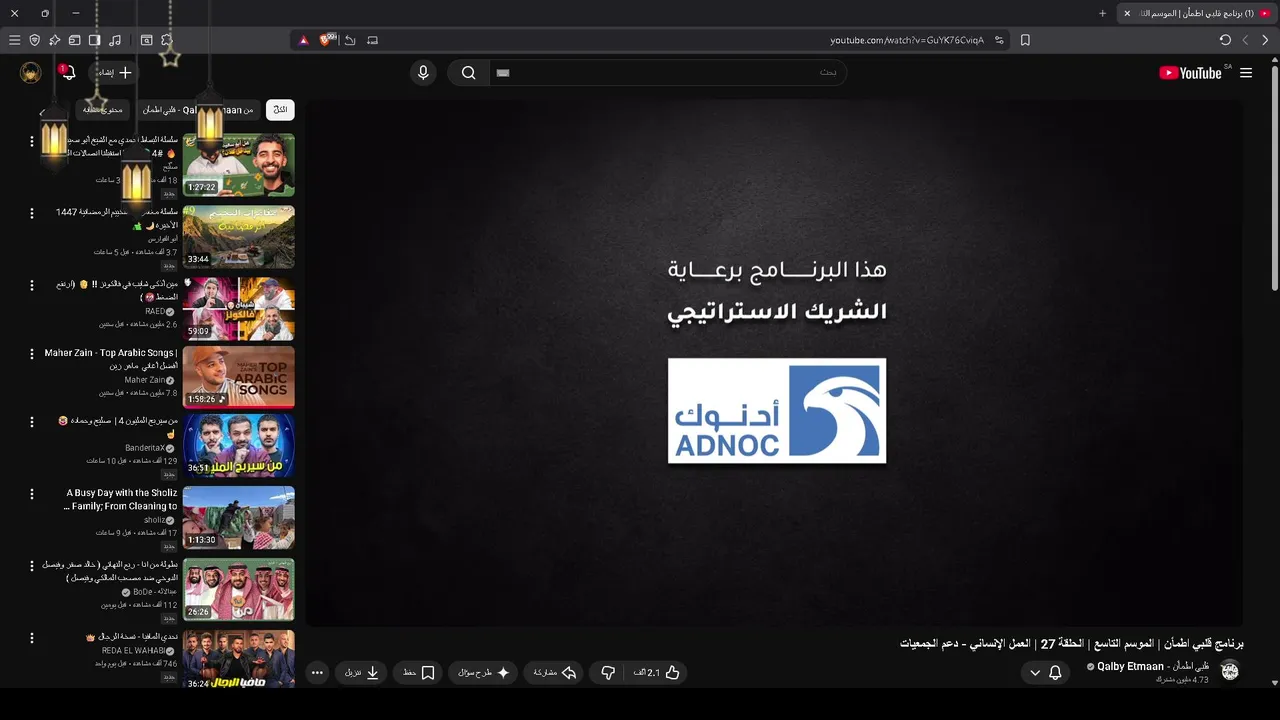The image size is (1280, 720).
Task: Open the browser main hamburger menu
Action: 15,40
